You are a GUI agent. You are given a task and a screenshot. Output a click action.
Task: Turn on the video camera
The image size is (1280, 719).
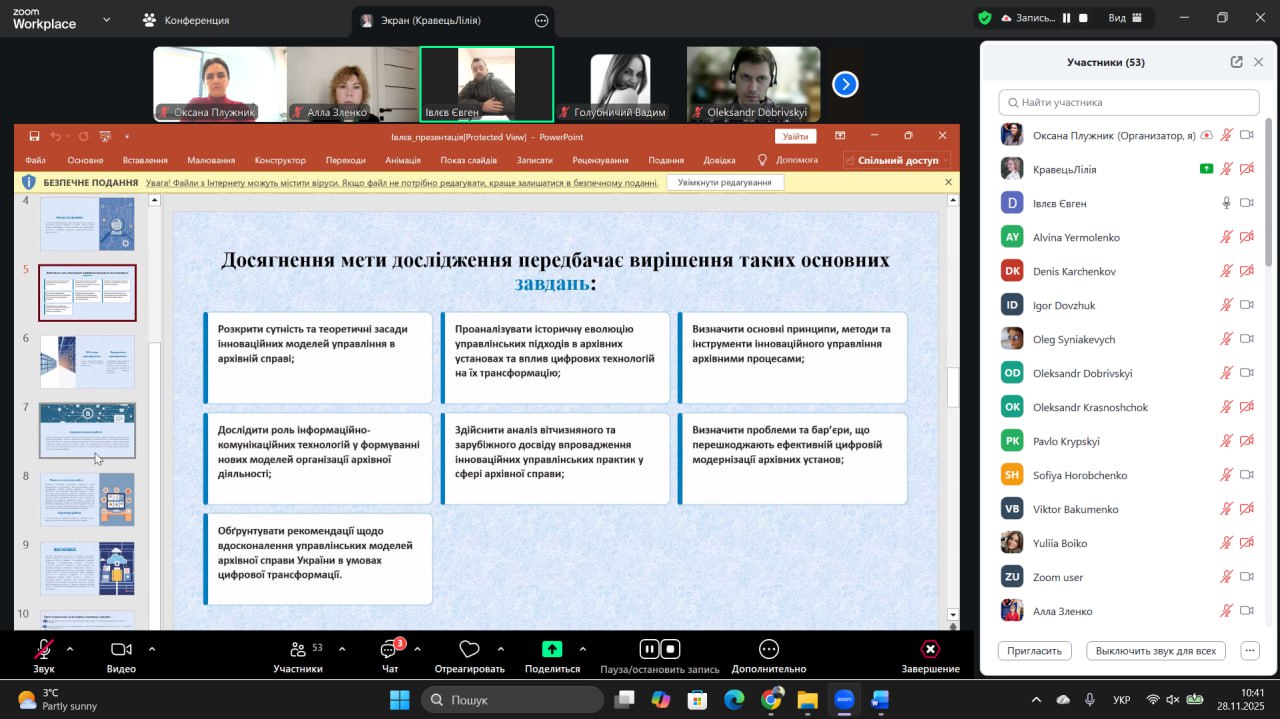click(x=121, y=650)
